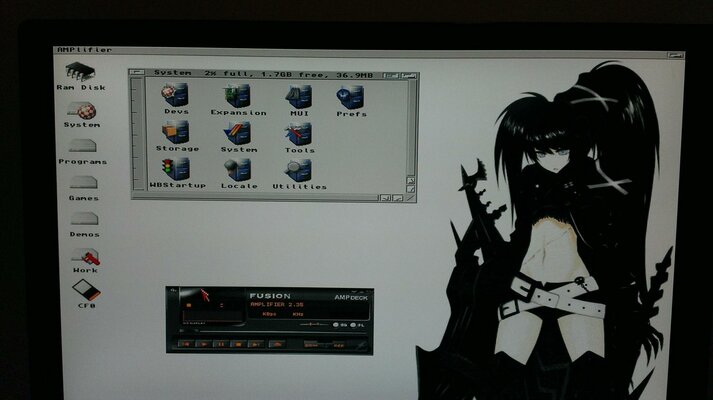Select the WBStartup traffic light icon
The image size is (713, 400).
click(x=176, y=169)
